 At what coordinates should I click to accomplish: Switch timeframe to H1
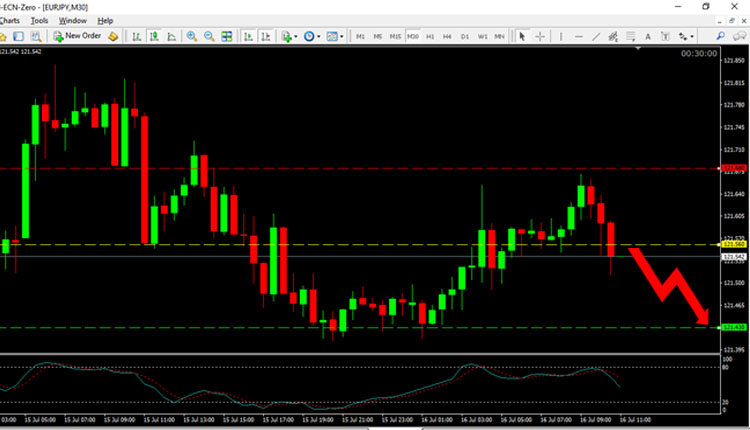[430, 36]
